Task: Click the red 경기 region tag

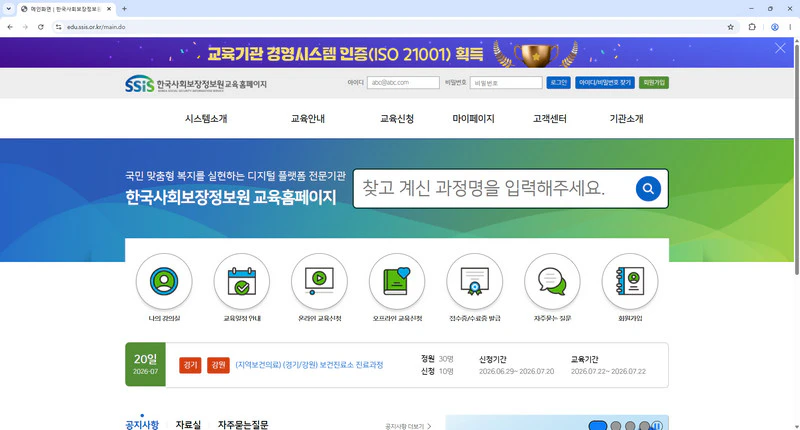Action: tap(190, 365)
